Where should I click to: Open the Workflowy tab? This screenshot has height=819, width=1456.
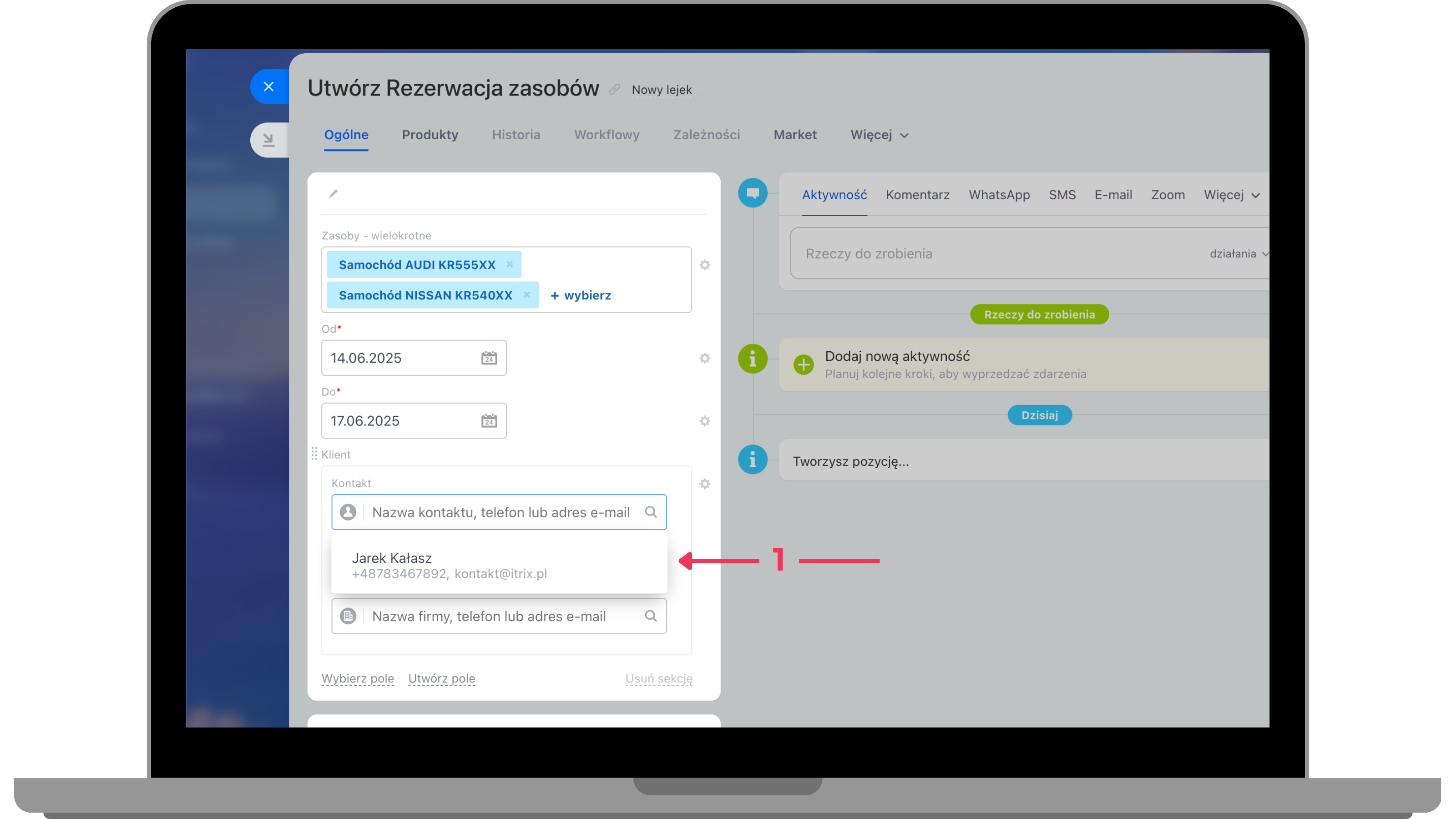click(x=607, y=135)
